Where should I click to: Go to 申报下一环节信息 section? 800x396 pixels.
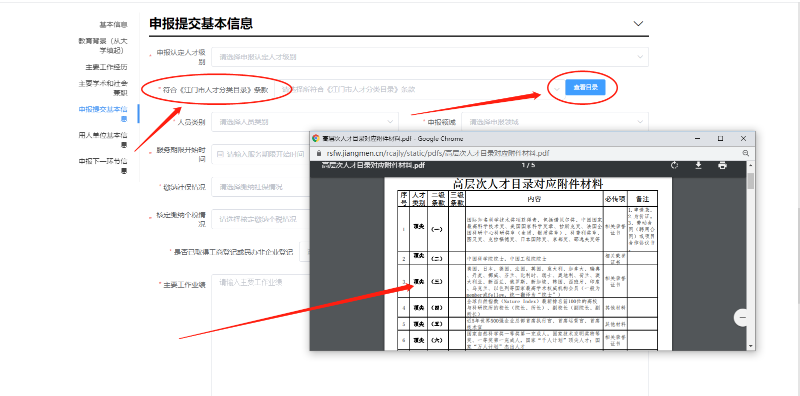click(x=103, y=166)
